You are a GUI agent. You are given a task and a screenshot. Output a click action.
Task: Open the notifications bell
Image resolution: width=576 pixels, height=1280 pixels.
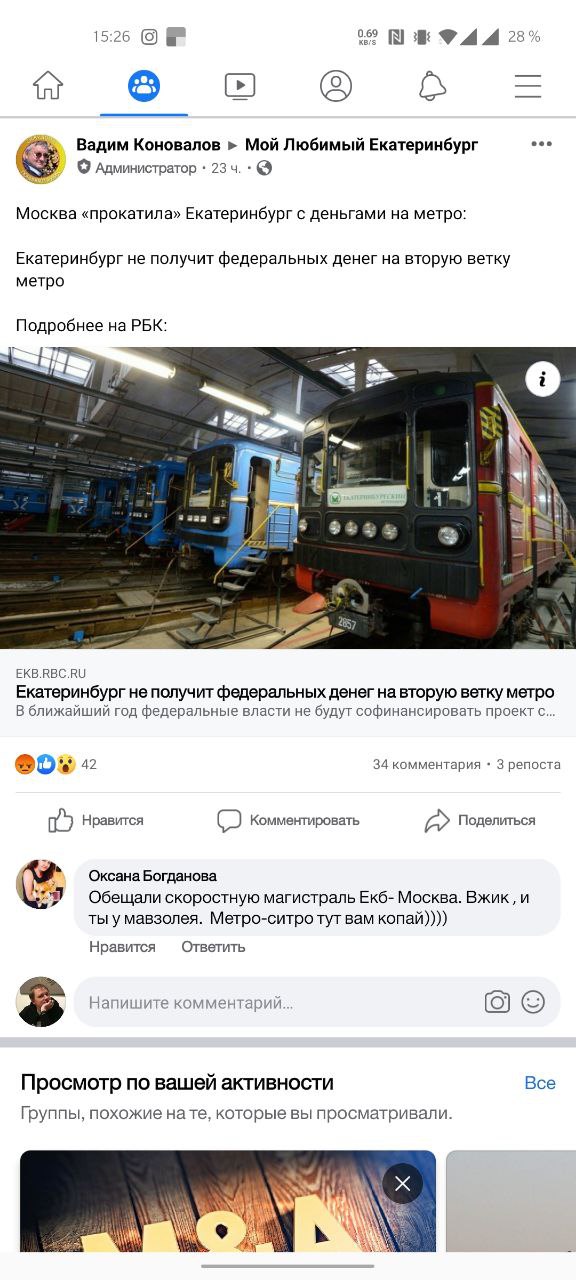click(432, 86)
